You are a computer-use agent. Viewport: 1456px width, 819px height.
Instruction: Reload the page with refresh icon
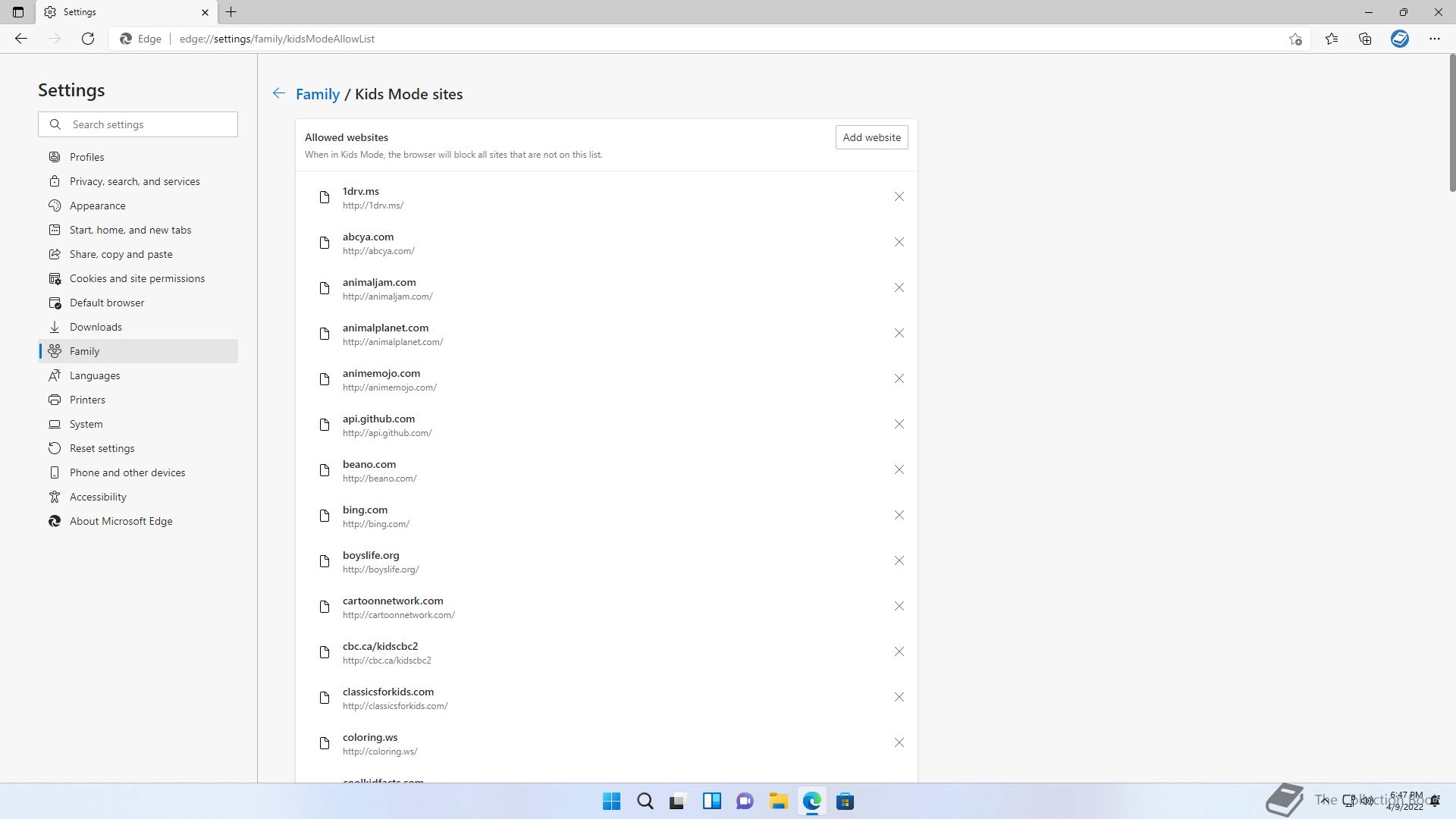click(88, 39)
